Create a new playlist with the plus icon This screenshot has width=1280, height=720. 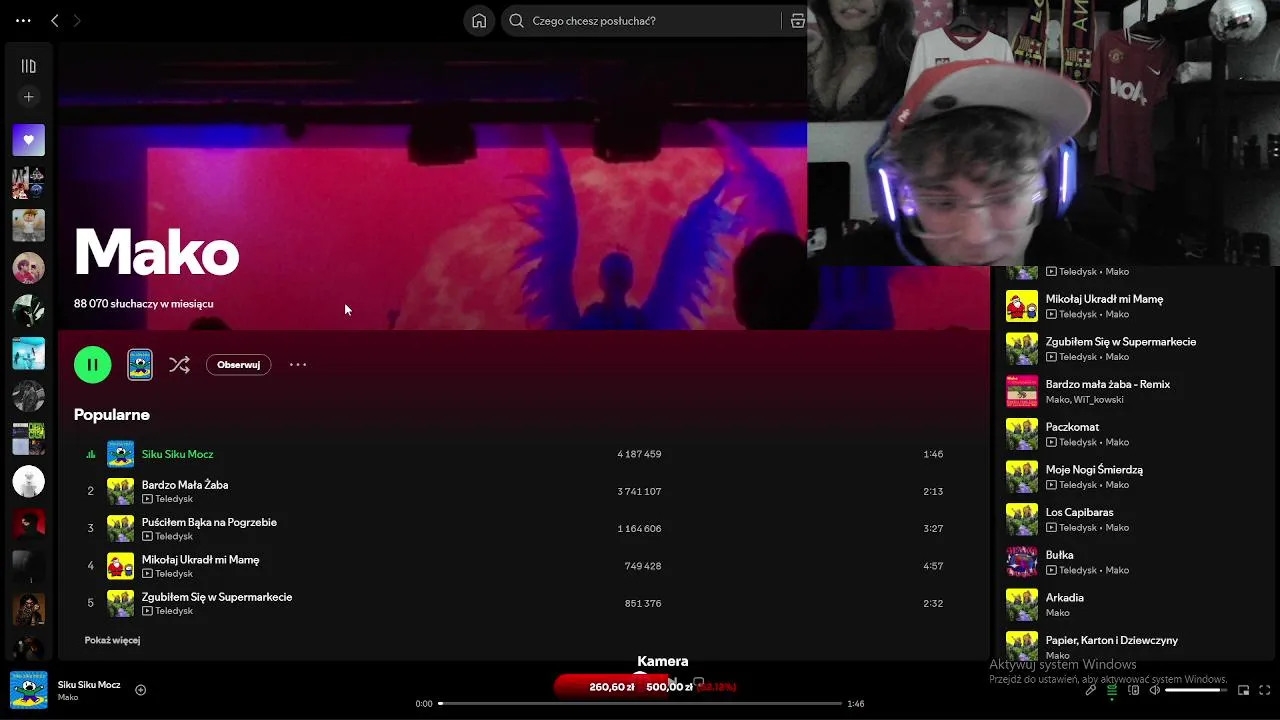(x=28, y=97)
